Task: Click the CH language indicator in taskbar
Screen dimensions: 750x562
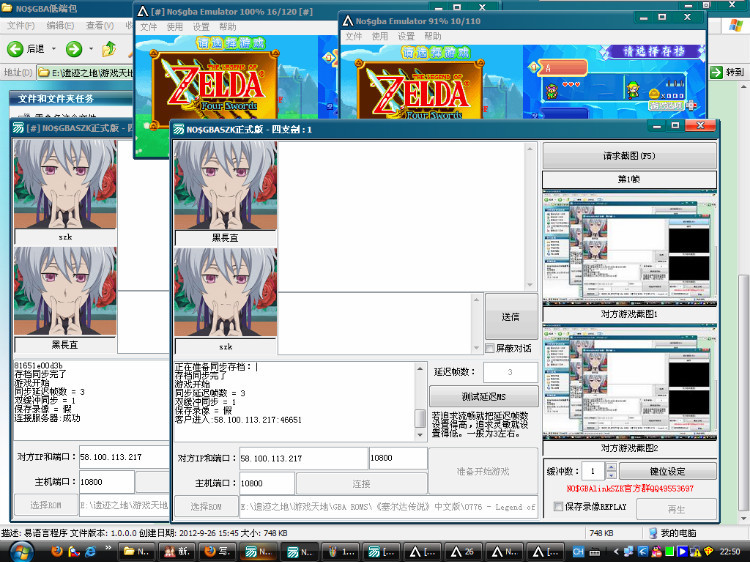Action: (x=578, y=551)
